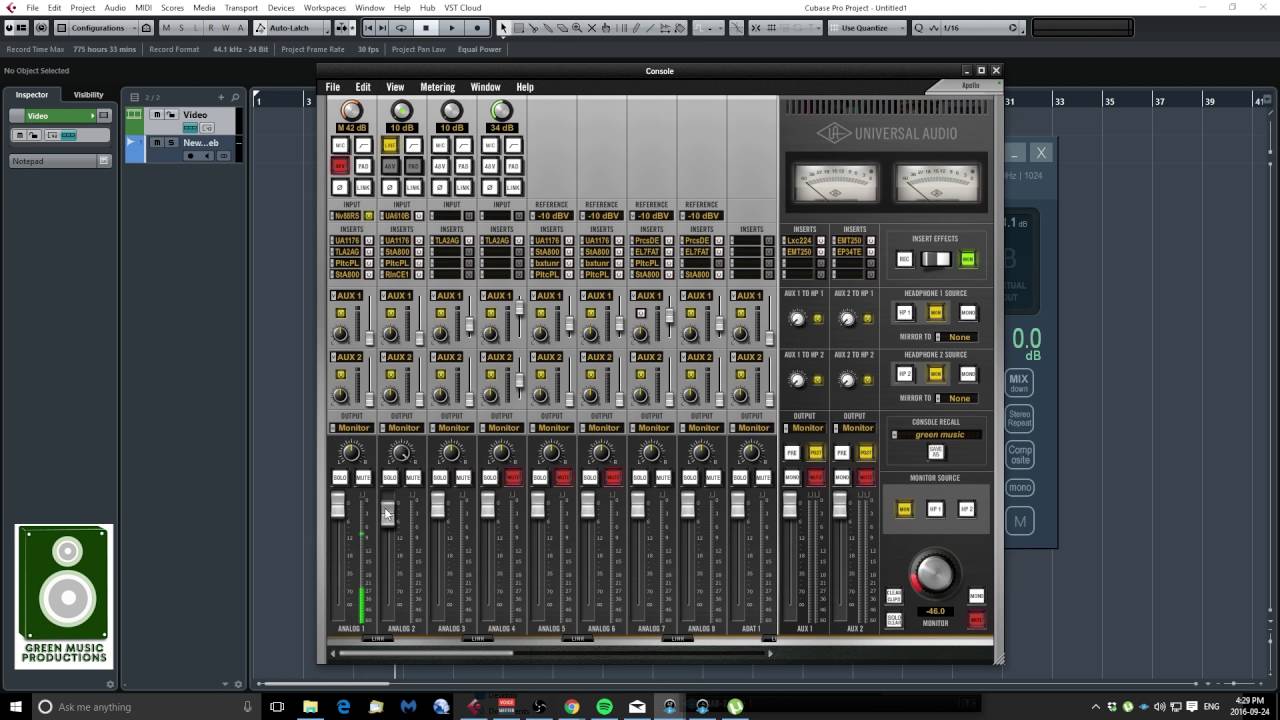1280x720 pixels.
Task: Open the Configurations window layout dropdown
Action: [x=104, y=28]
